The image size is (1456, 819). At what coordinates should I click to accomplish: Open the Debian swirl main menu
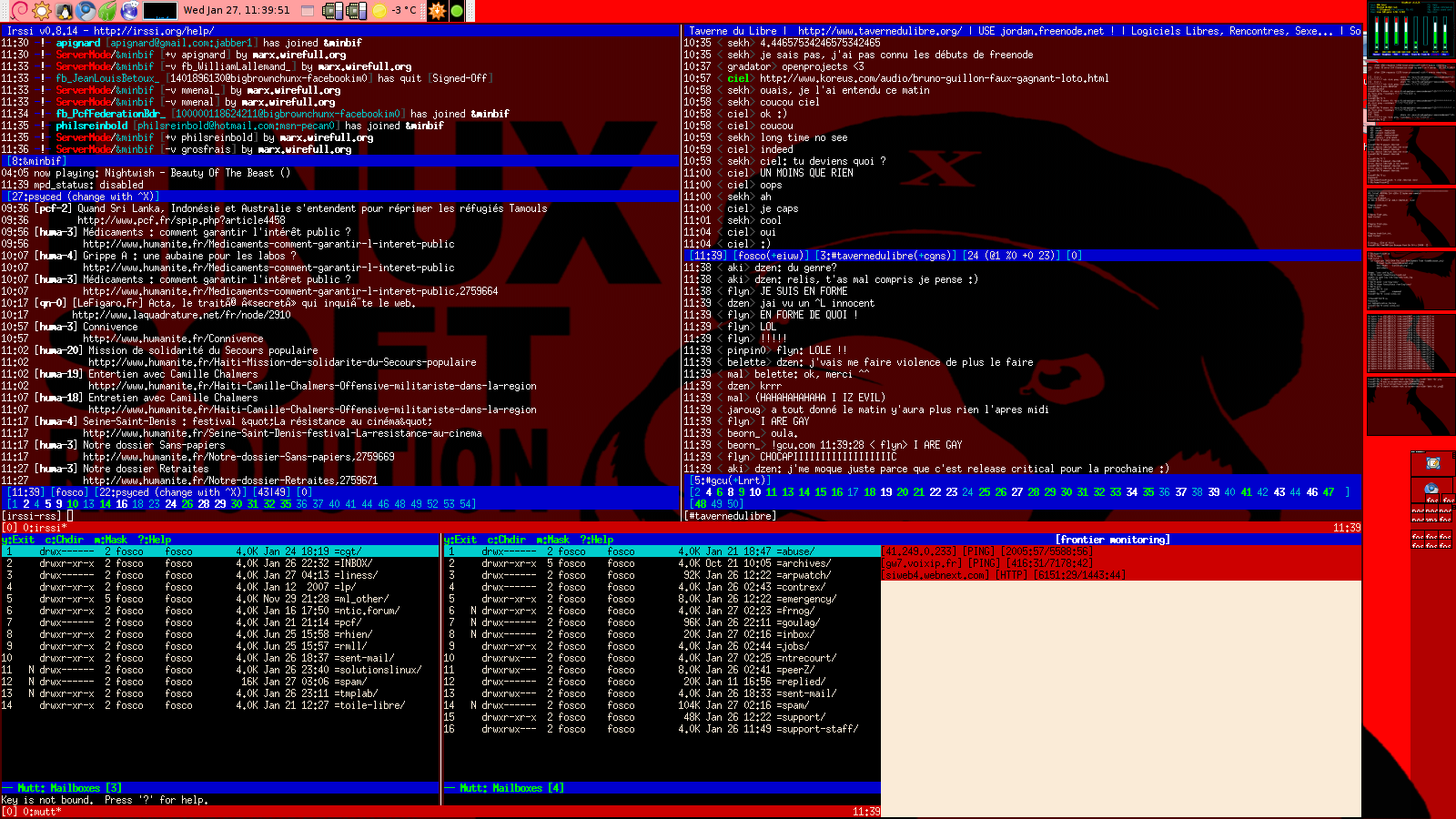(19, 11)
